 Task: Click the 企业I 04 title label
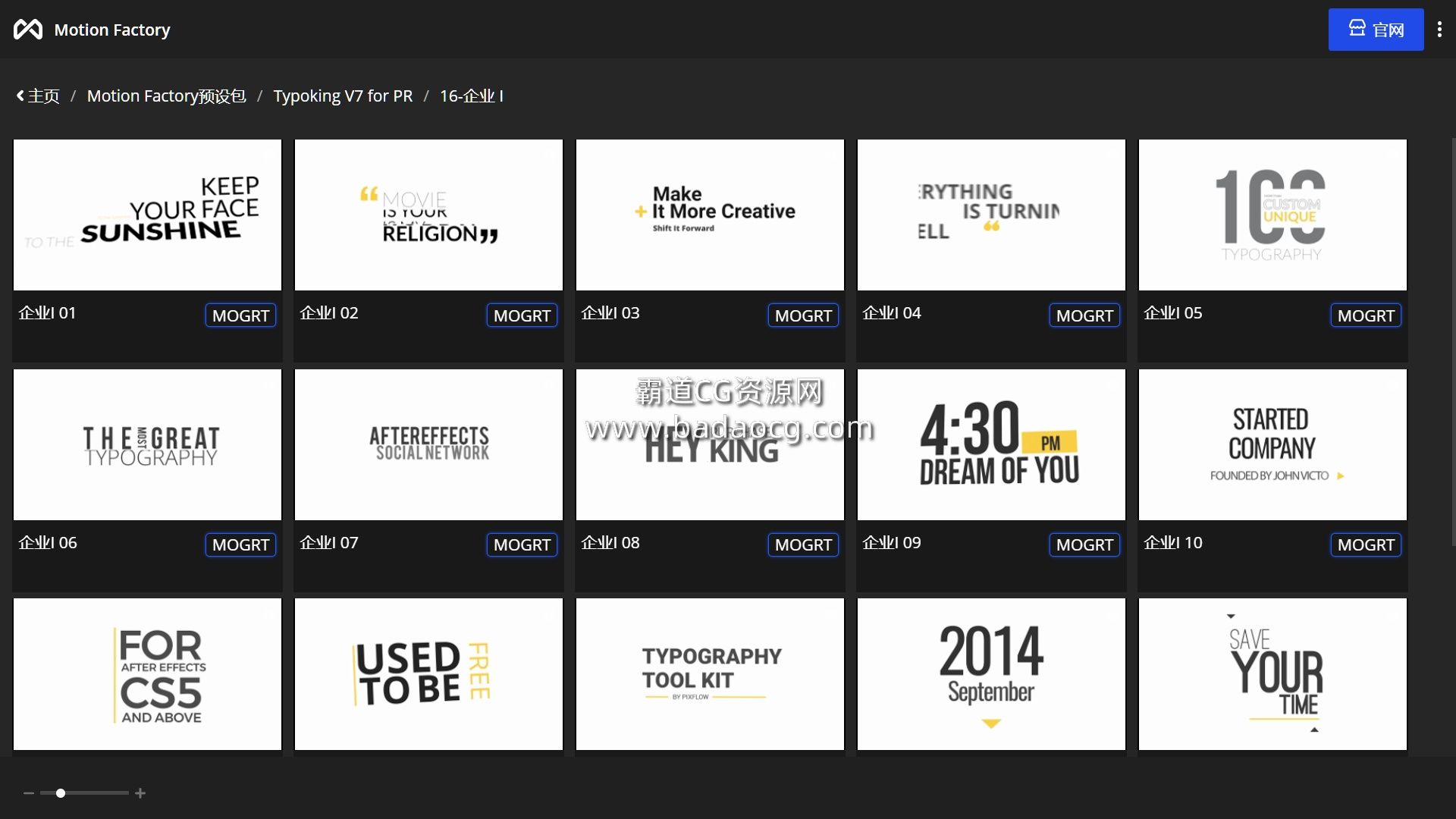point(891,312)
